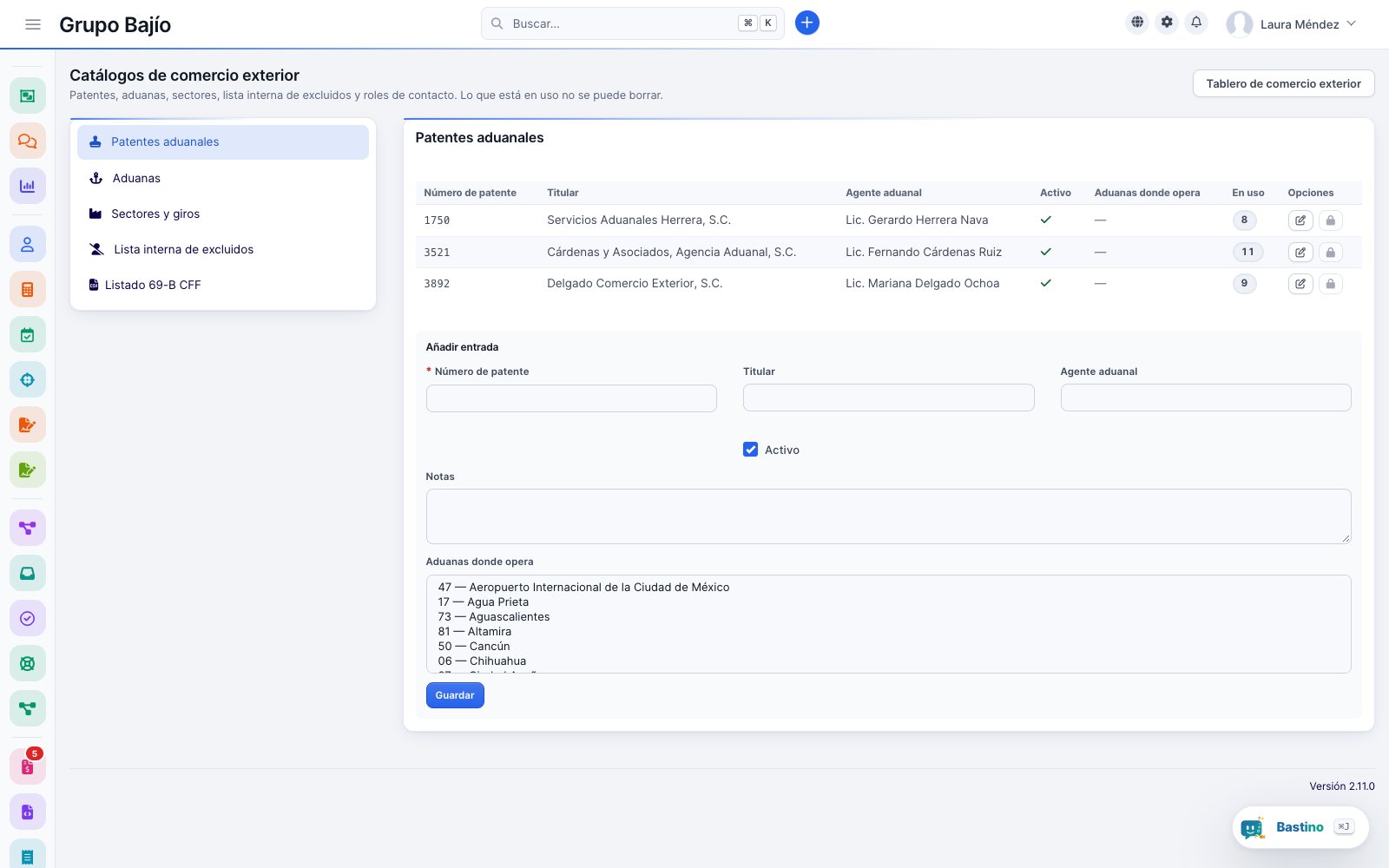Open the hamburger navigation menu
Screen dimensions: 1389x868
33,24
